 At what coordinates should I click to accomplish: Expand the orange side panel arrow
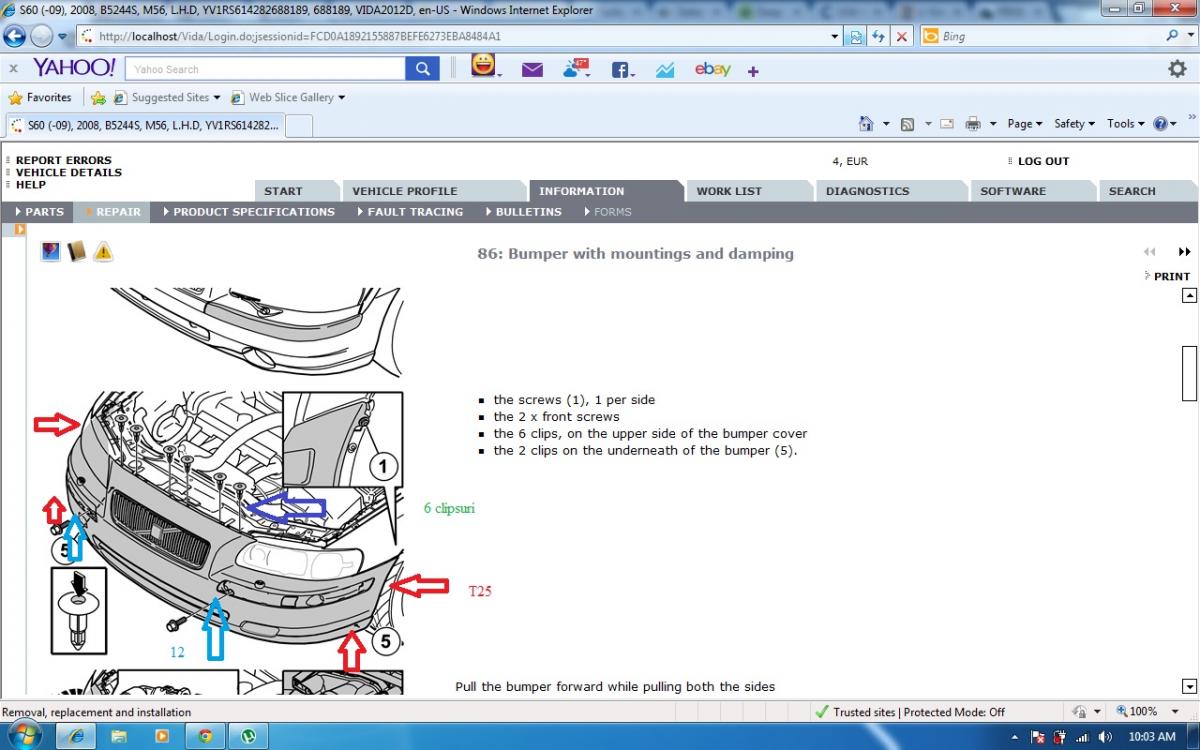(x=19, y=229)
